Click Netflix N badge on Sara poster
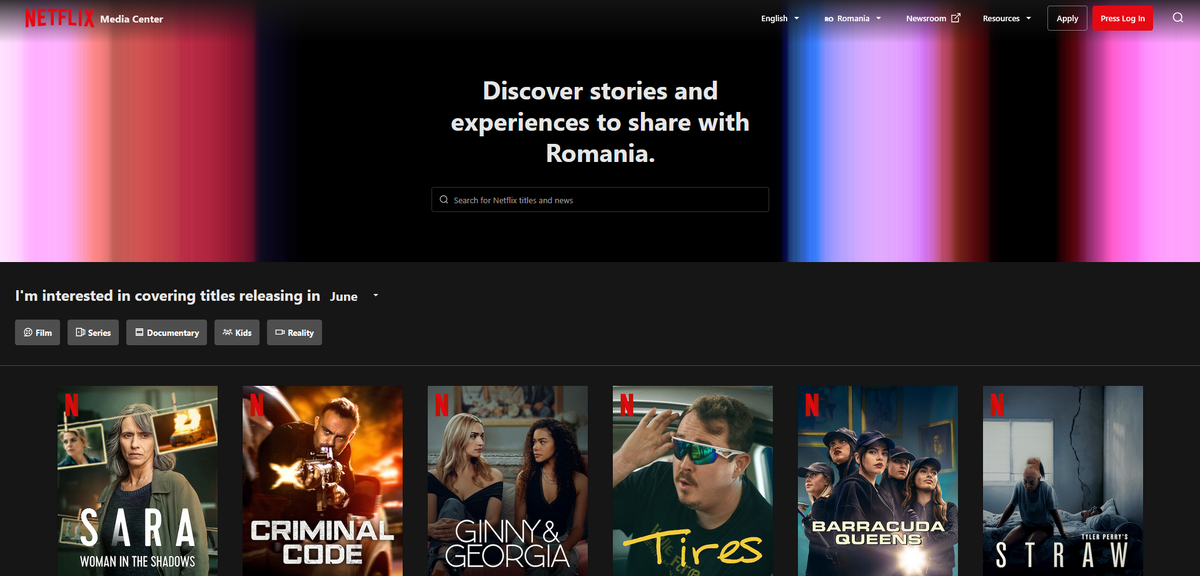This screenshot has height=576, width=1200. tap(70, 403)
